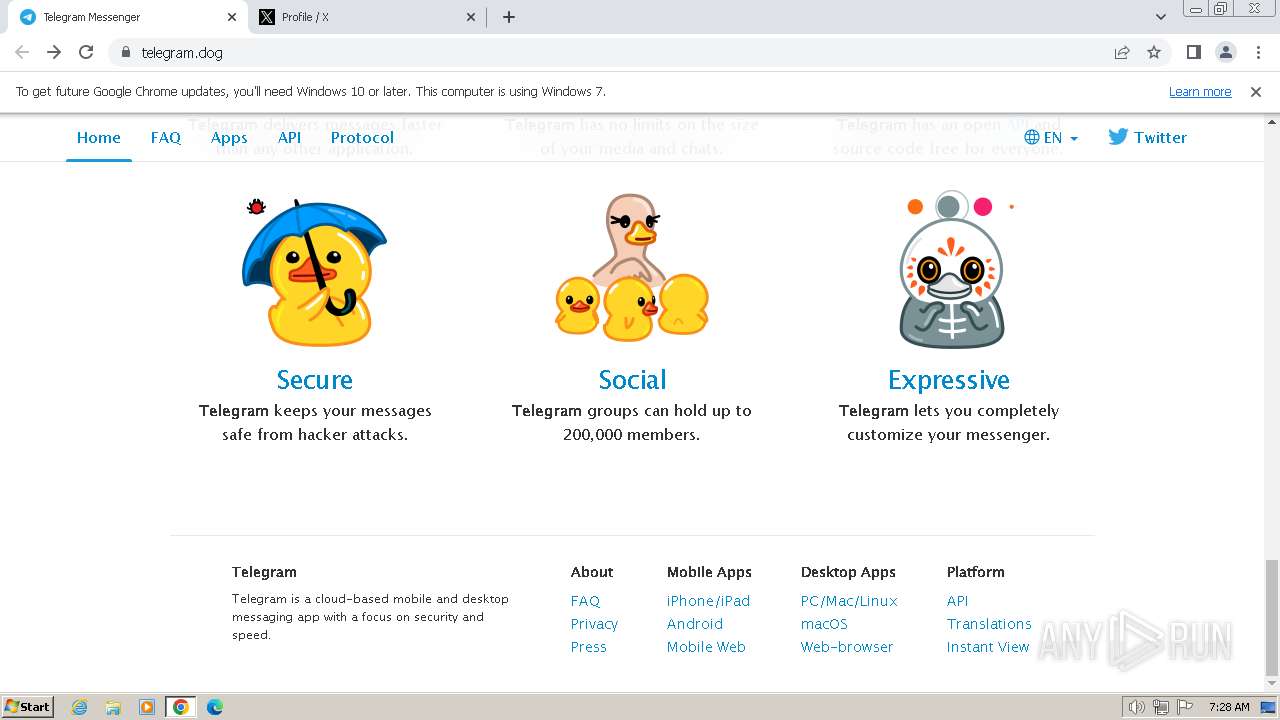Viewport: 1280px width, 720px height.
Task: Open the Translations link
Action: [x=989, y=624]
